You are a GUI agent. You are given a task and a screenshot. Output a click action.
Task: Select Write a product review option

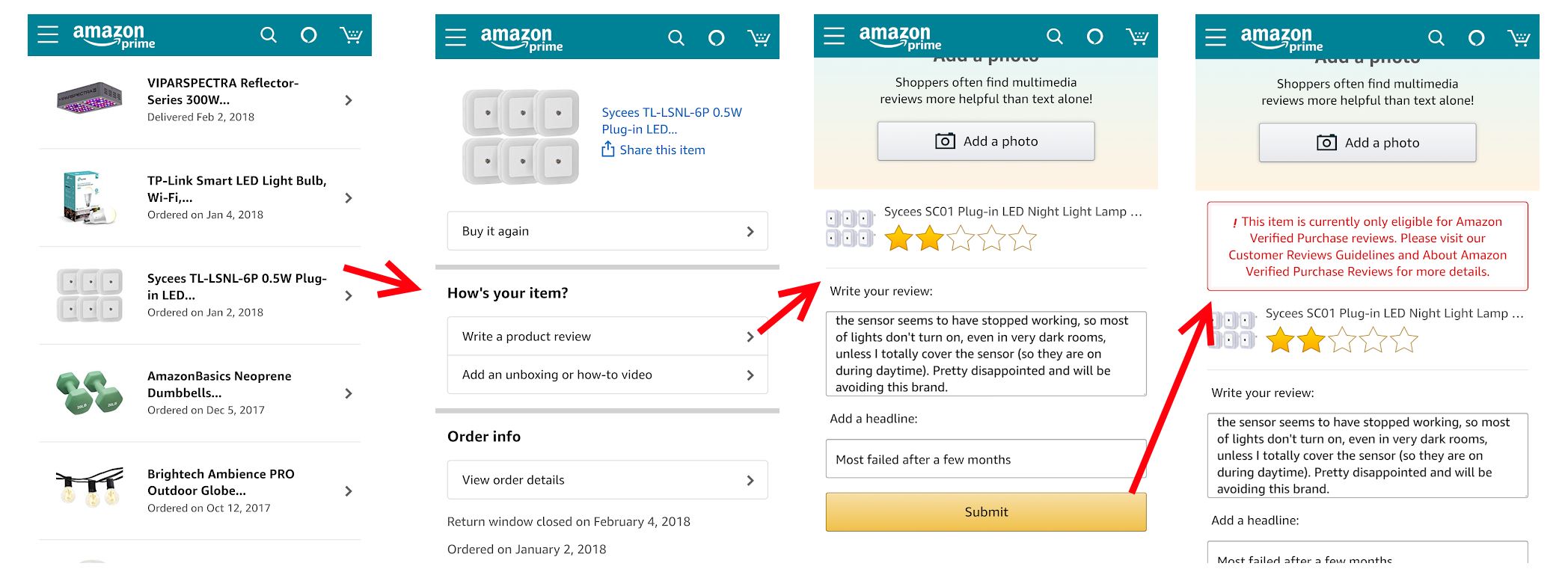(607, 336)
